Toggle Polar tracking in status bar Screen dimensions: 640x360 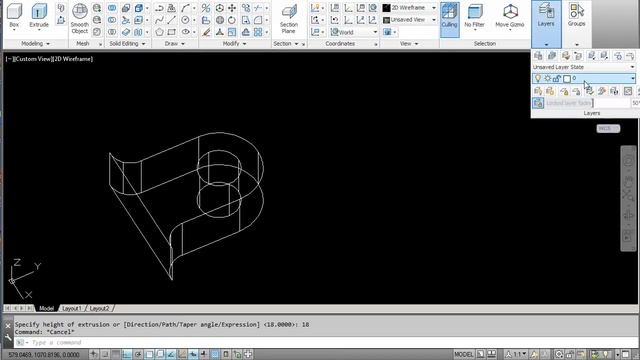click(x=138, y=354)
